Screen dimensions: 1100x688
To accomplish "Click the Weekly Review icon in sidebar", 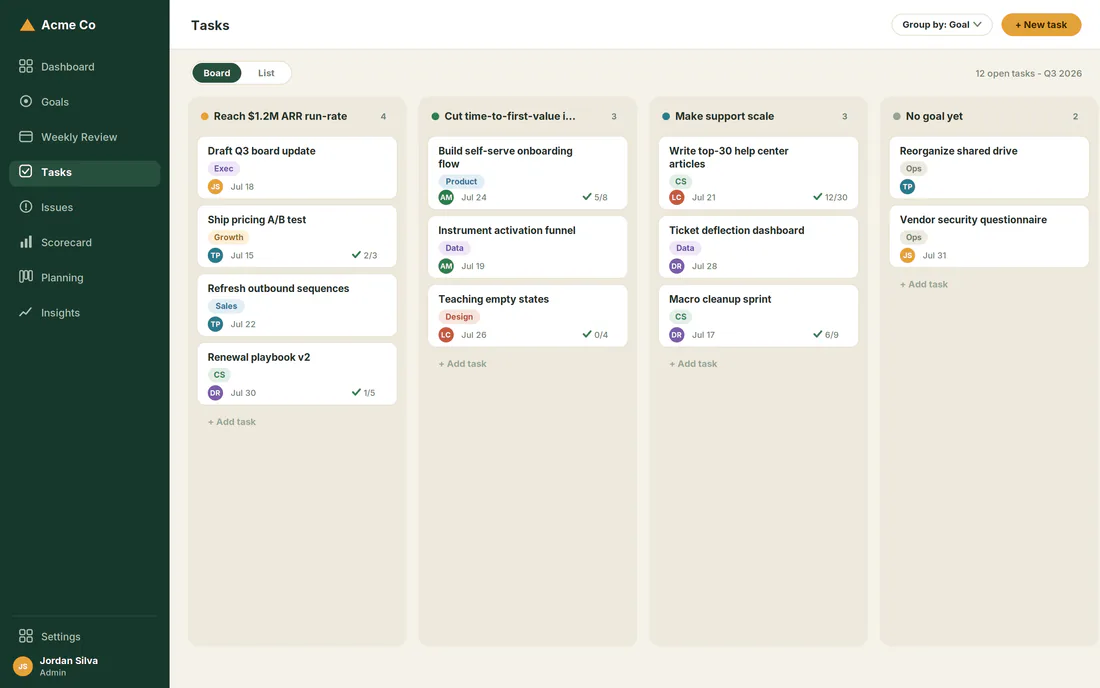I will click(x=26, y=136).
